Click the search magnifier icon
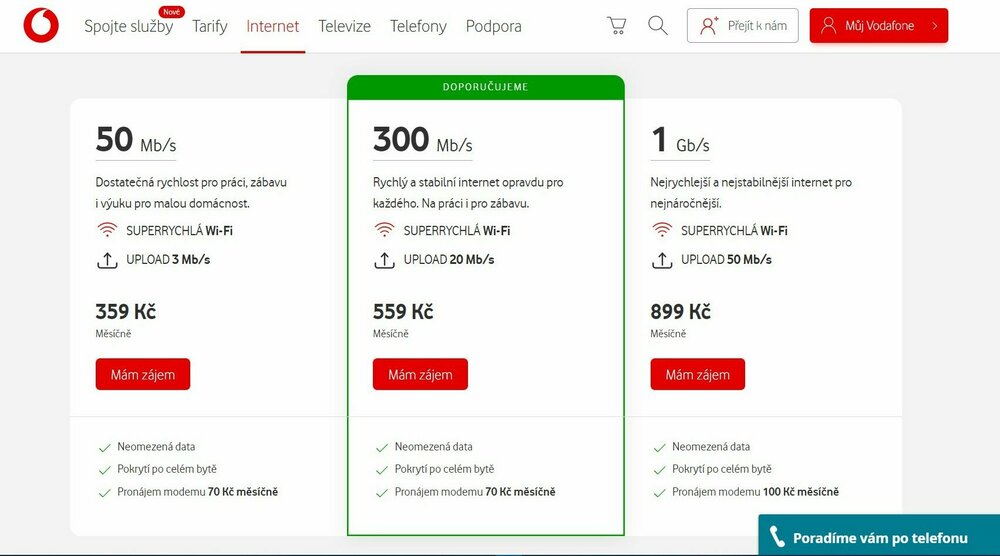 tap(657, 26)
